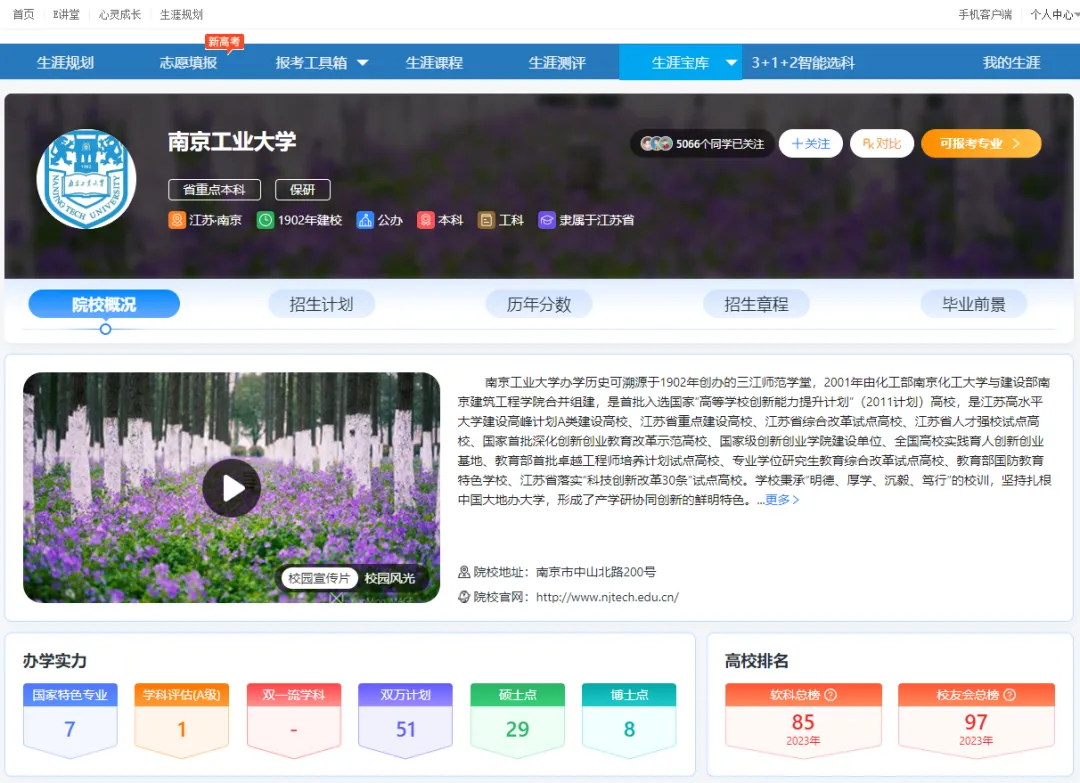Open the 可报考专业 orange button
1080x783 pixels.
[981, 143]
